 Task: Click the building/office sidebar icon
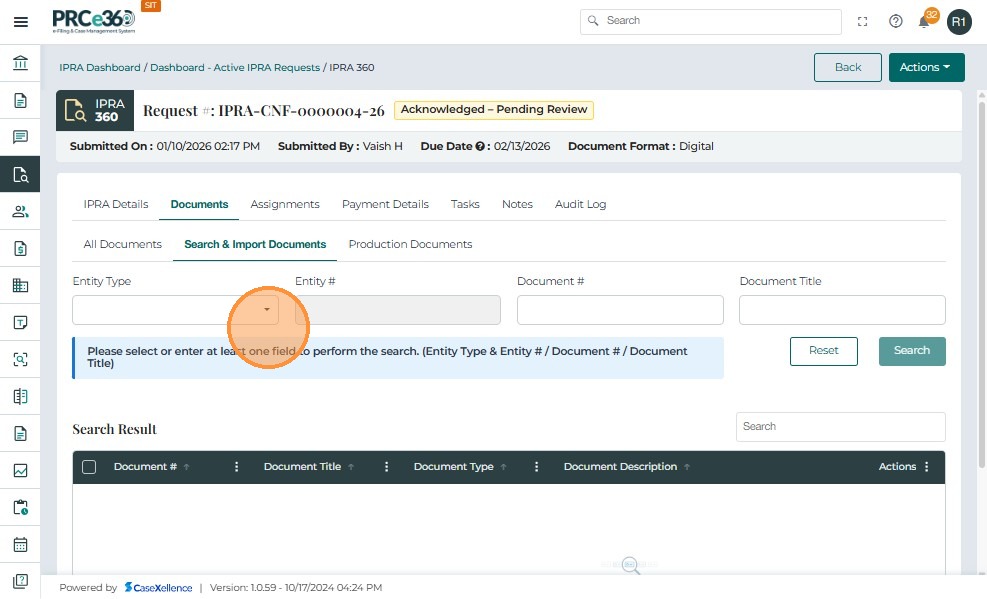pyautogui.click(x=20, y=286)
